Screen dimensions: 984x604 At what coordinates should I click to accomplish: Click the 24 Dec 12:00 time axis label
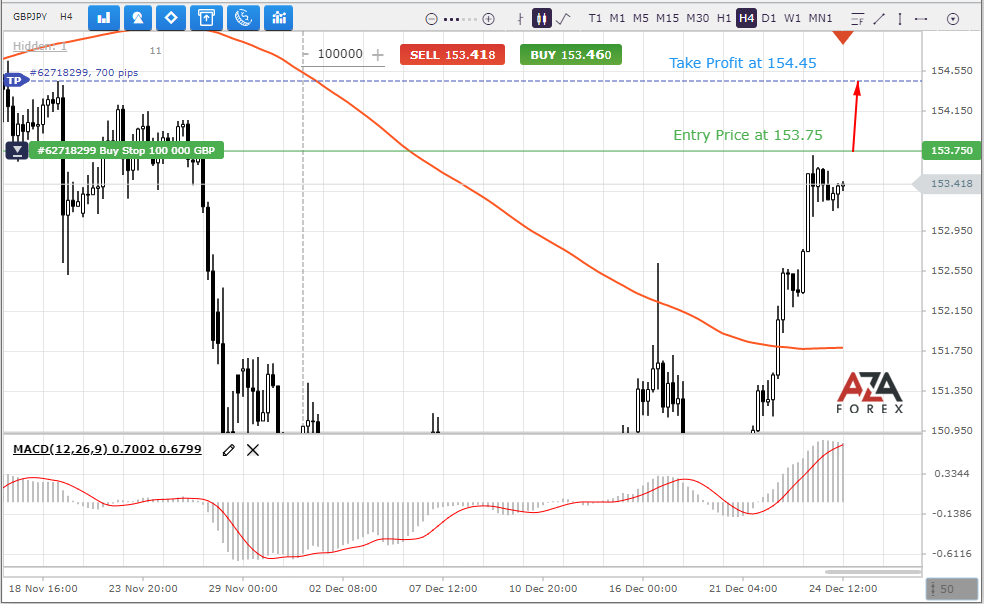click(843, 589)
